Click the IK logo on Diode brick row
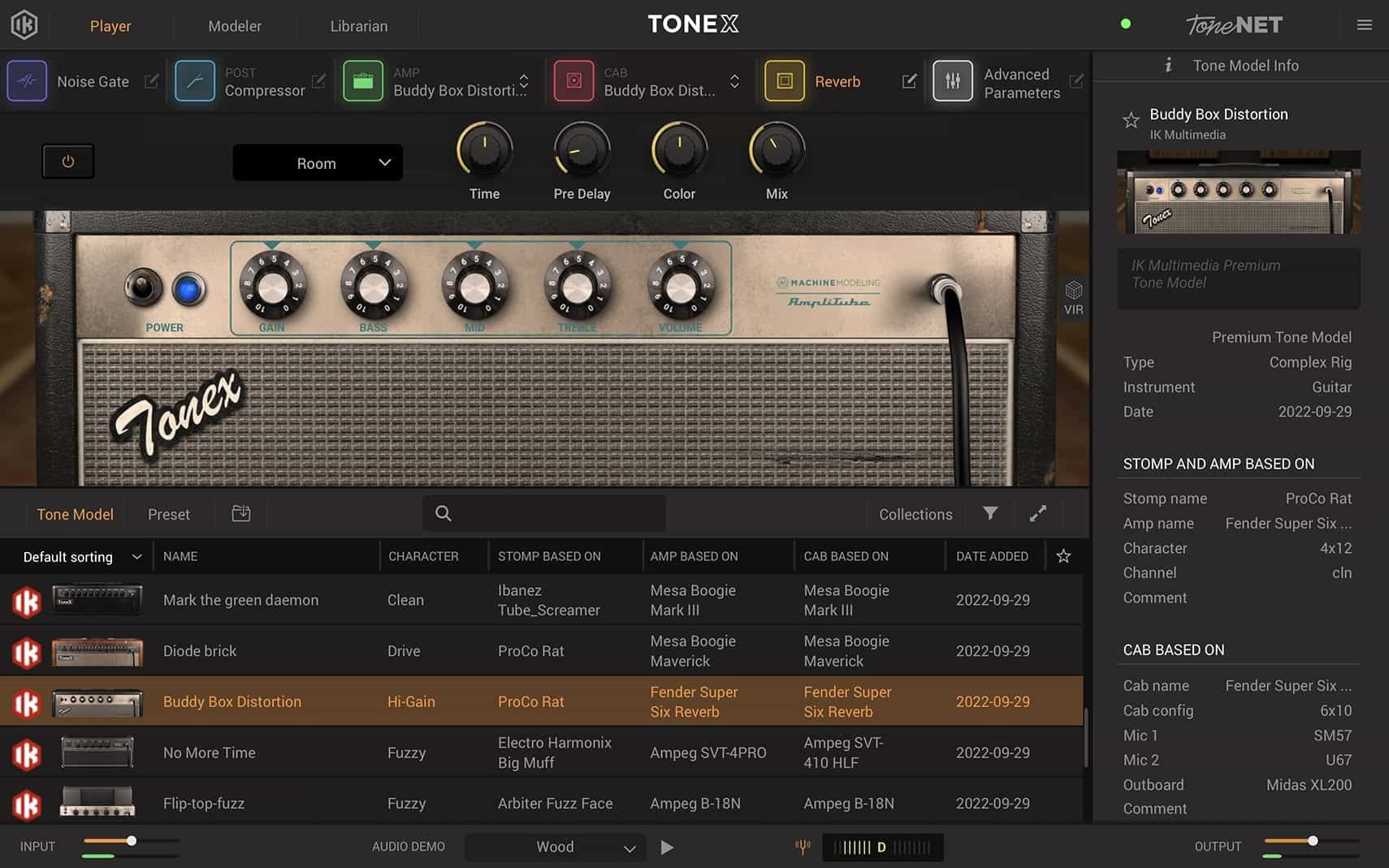Viewport: 1389px width, 868px height. pos(26,653)
